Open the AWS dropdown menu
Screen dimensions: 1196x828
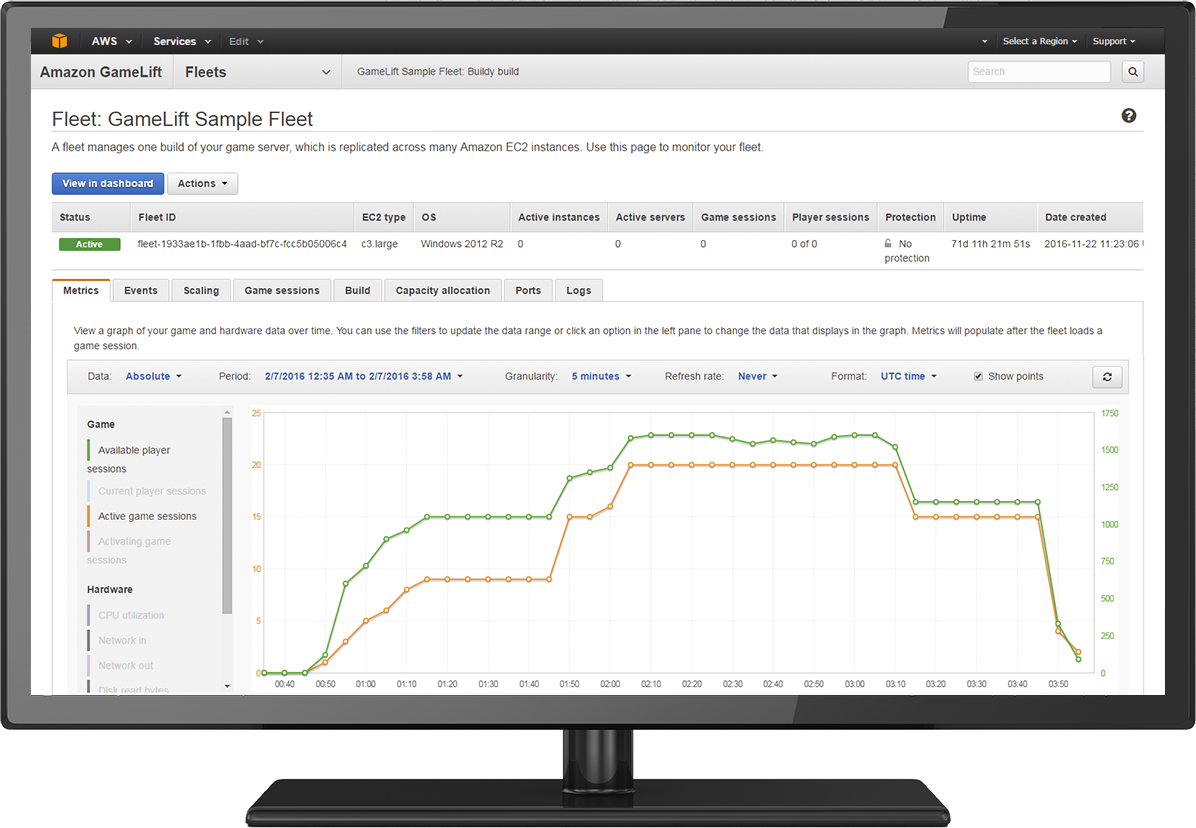[111, 41]
